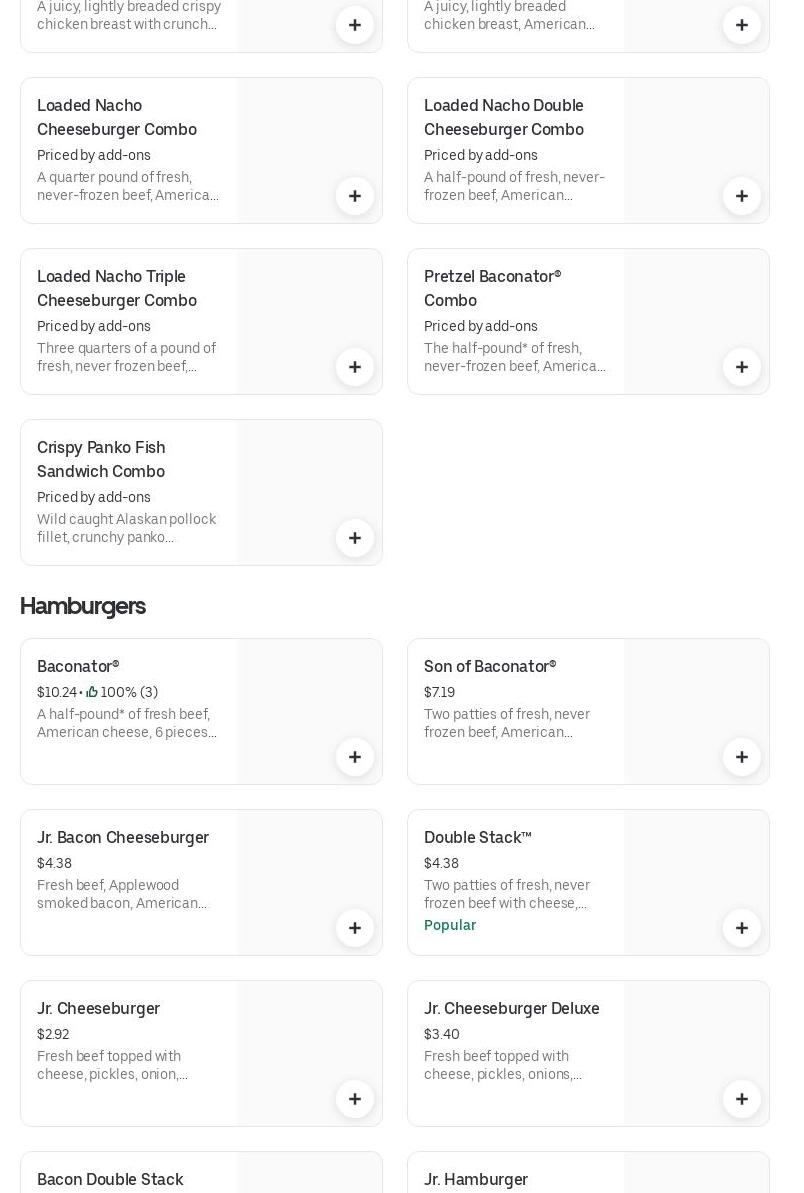The width and height of the screenshot is (804, 1193).
Task: Open Son of Baconator item details
Action: pyautogui.click(x=490, y=667)
